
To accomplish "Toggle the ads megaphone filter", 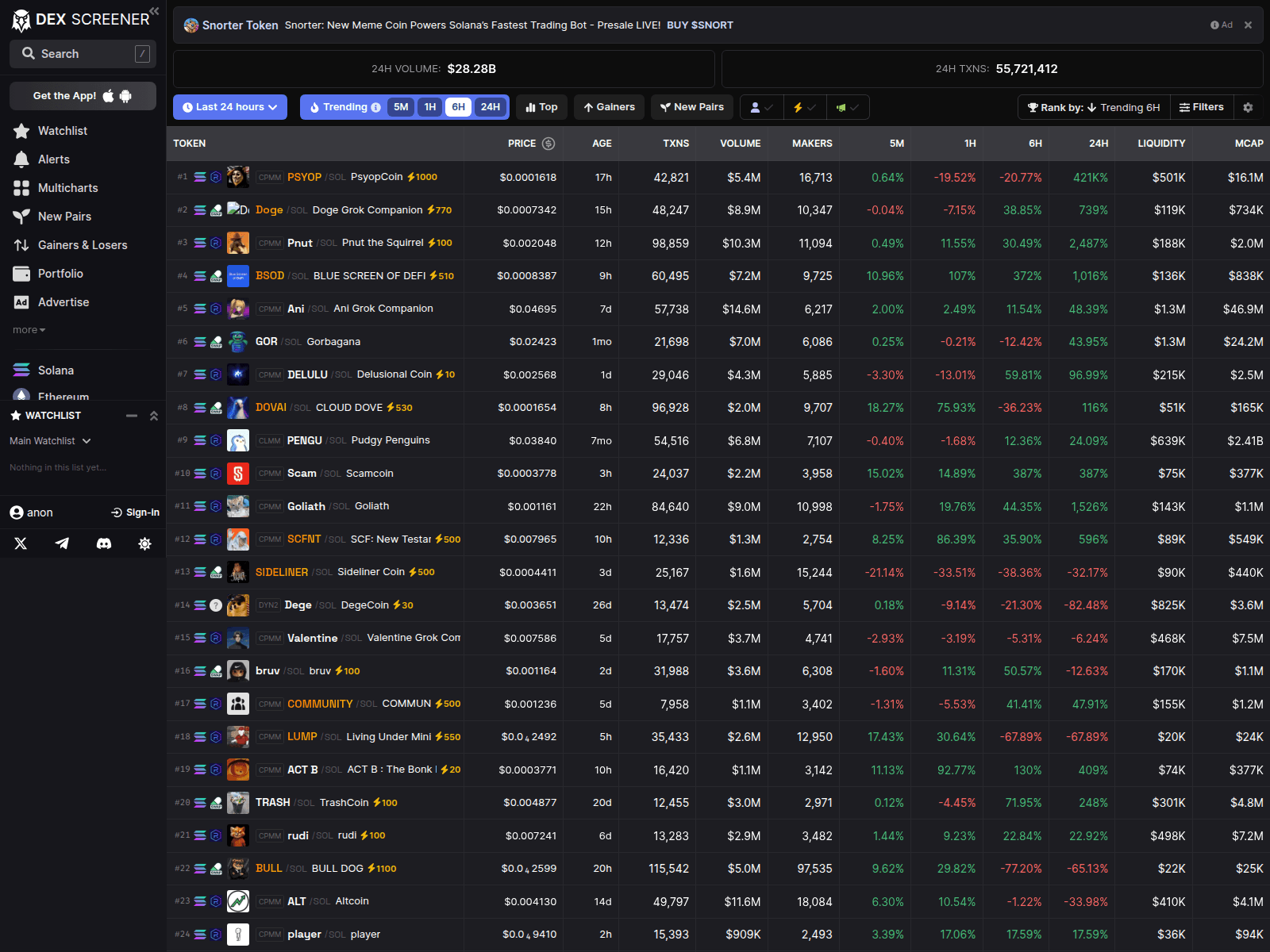I will point(848,106).
